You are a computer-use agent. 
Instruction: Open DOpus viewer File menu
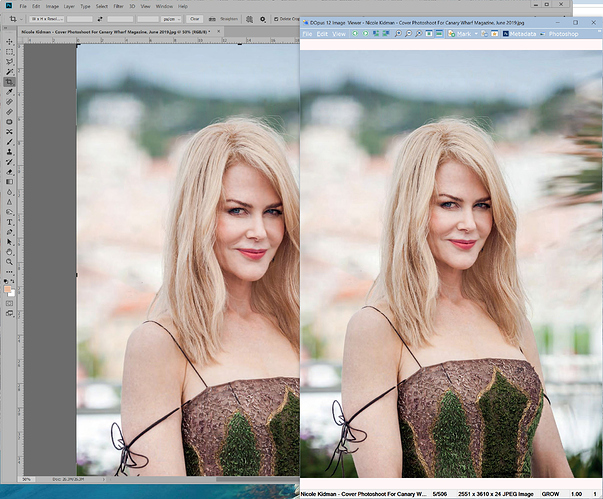point(307,34)
